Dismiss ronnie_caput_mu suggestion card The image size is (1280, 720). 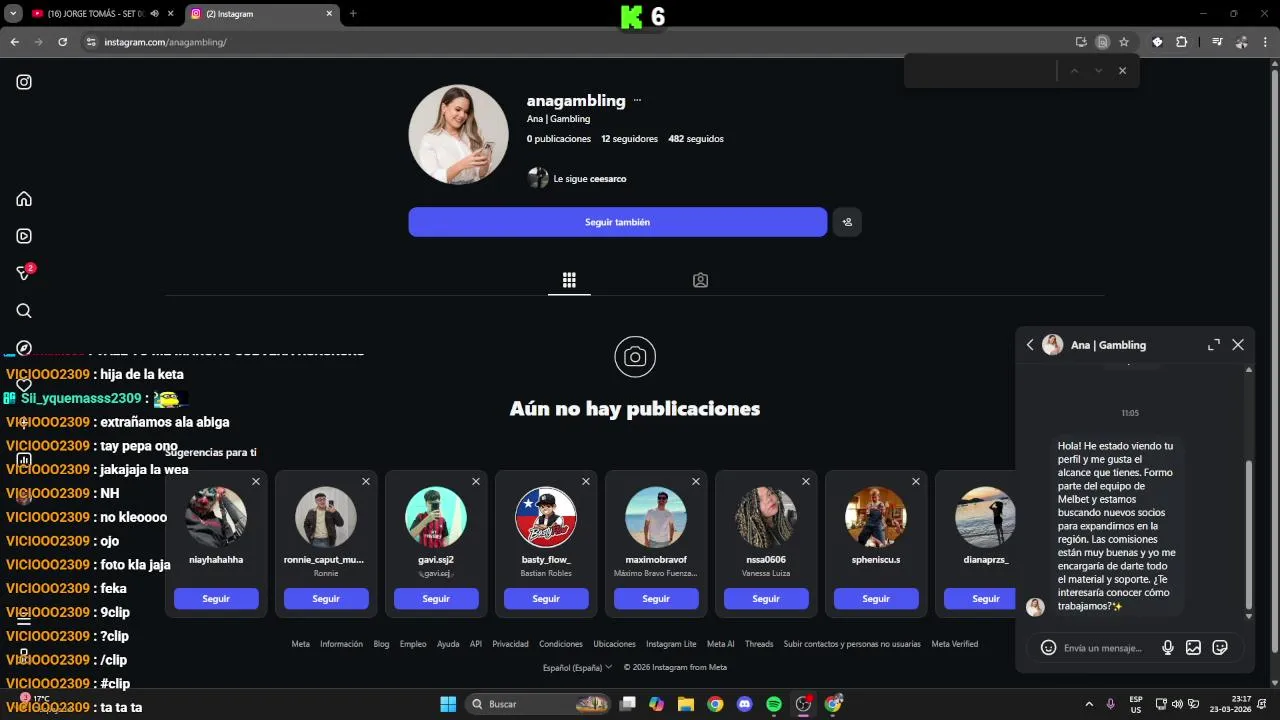[366, 482]
